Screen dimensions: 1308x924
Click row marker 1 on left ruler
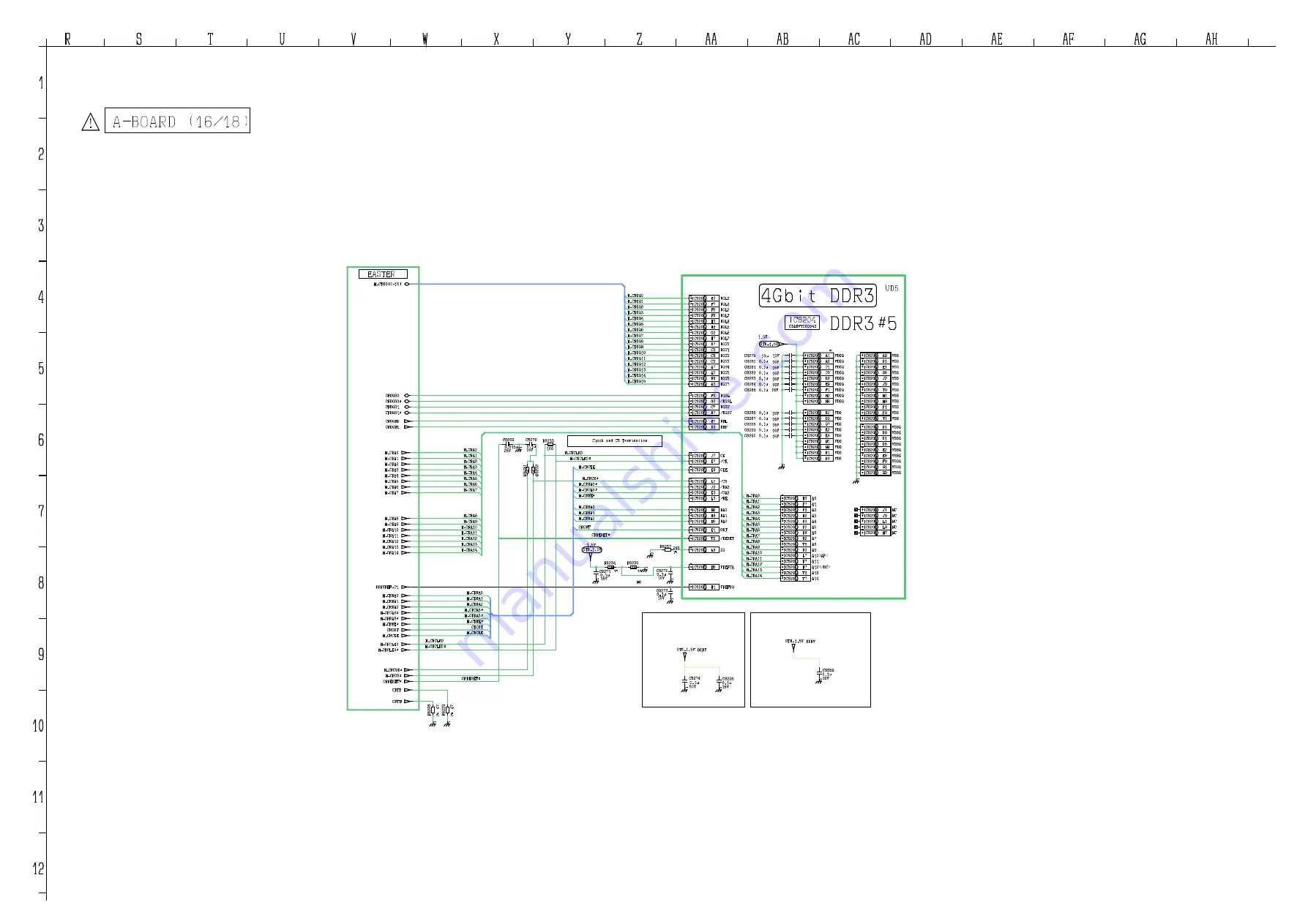coord(41,83)
